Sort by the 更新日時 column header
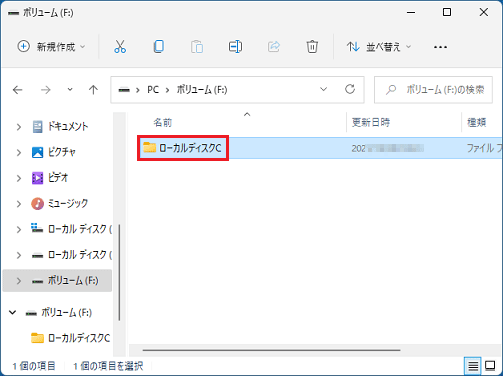The width and height of the screenshot is (503, 376). (371, 122)
